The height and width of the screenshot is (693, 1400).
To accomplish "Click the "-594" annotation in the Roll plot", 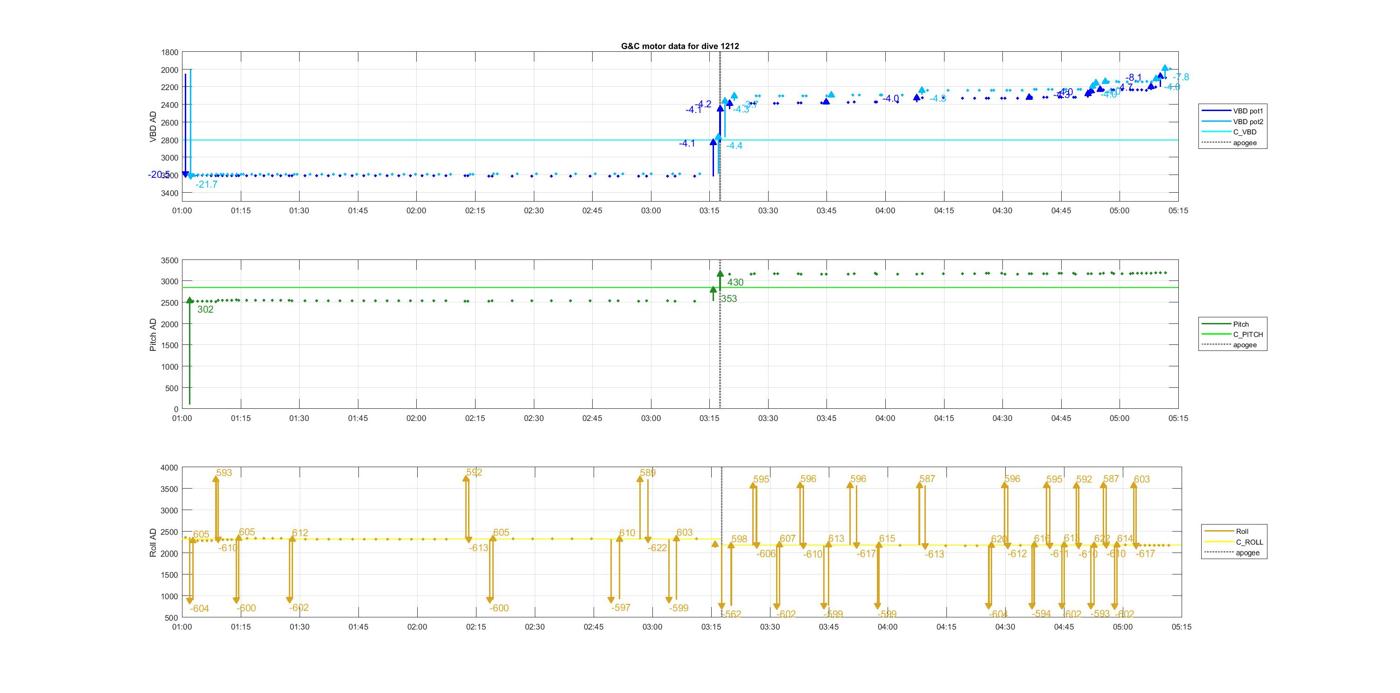I will pos(1041,614).
